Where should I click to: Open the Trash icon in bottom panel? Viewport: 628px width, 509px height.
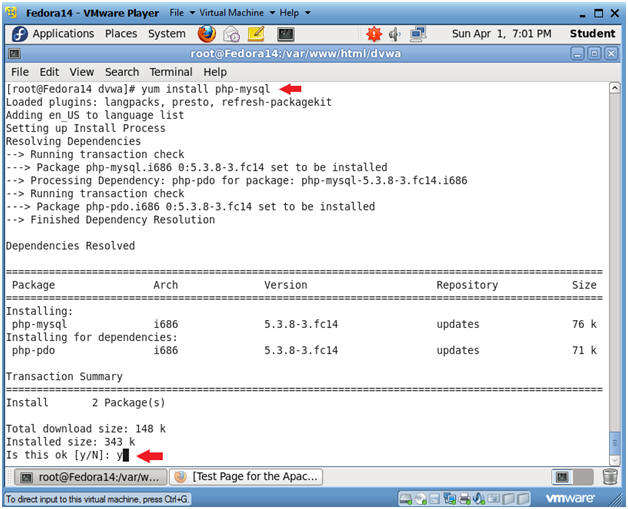(610, 477)
